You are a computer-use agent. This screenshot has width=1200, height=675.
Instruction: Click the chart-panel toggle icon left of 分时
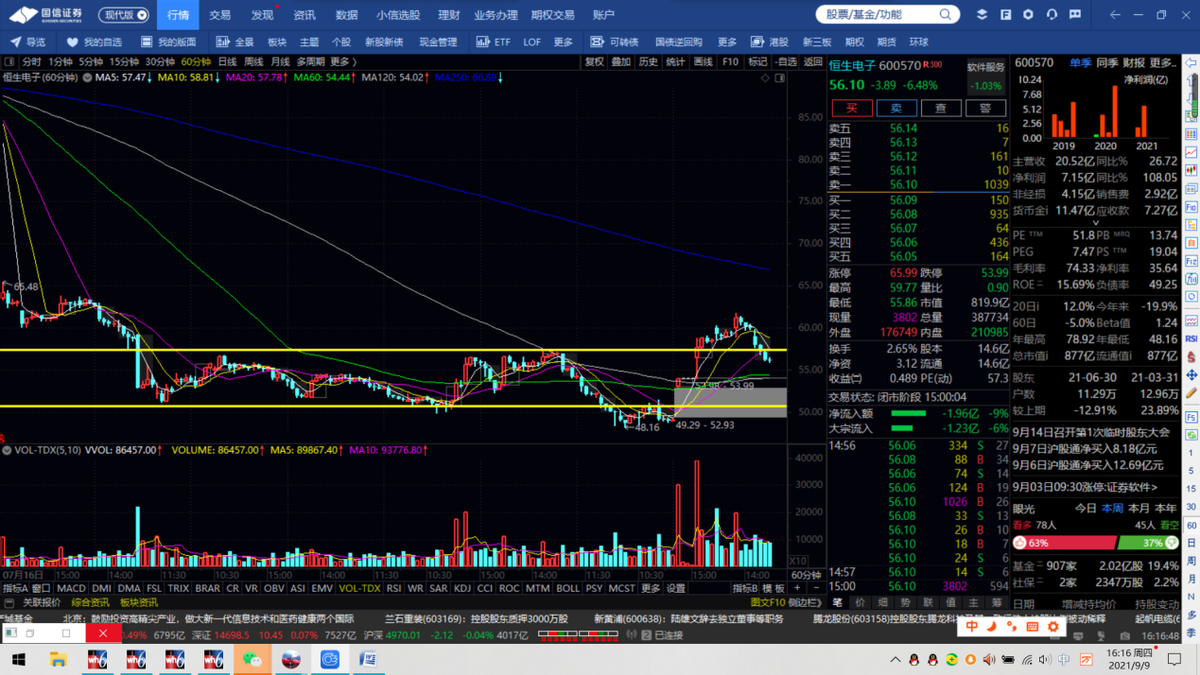pyautogui.click(x=9, y=62)
